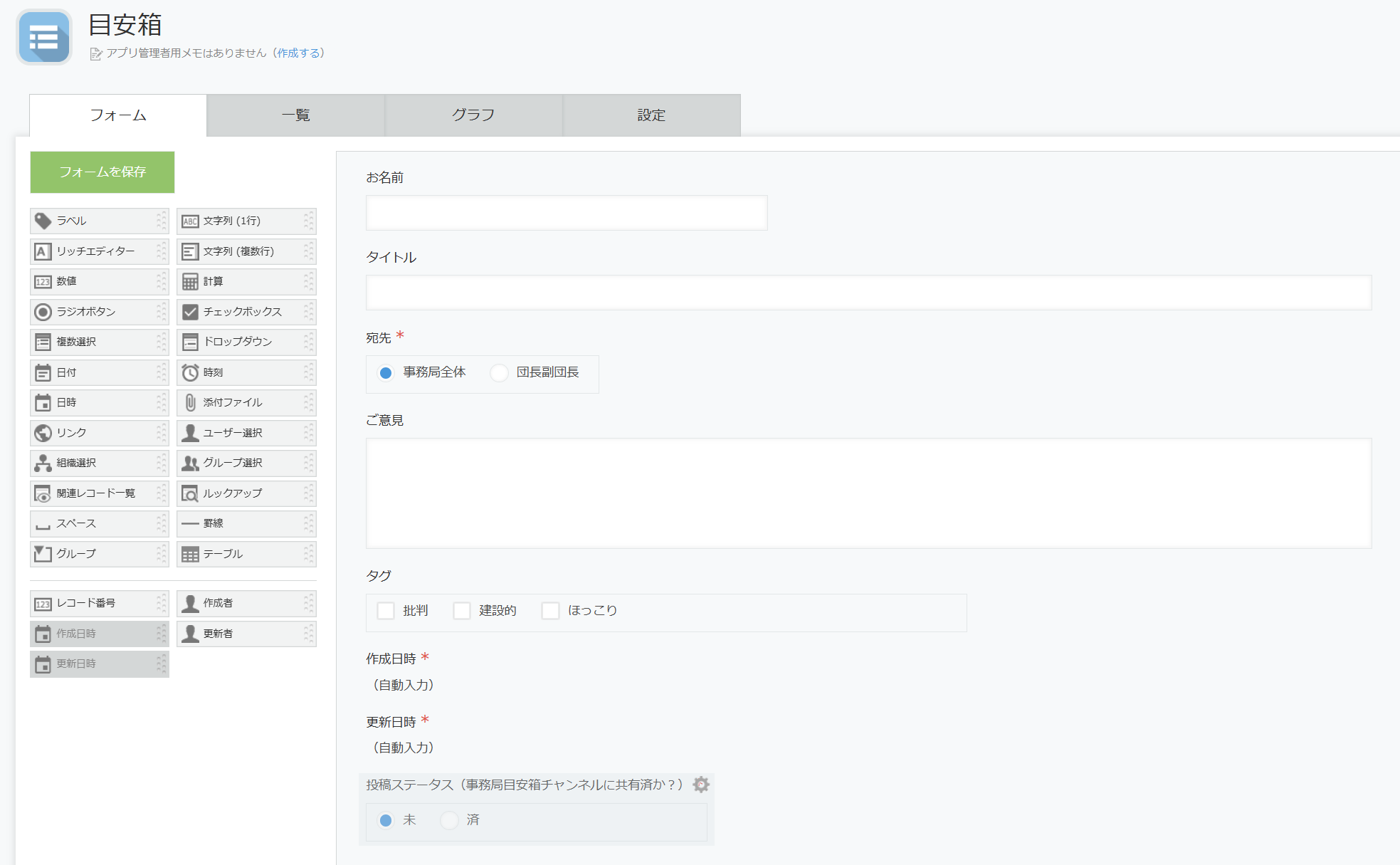Viewport: 1400px width, 865px height.
Task: Tick the ほっこり checkbox
Action: click(550, 611)
